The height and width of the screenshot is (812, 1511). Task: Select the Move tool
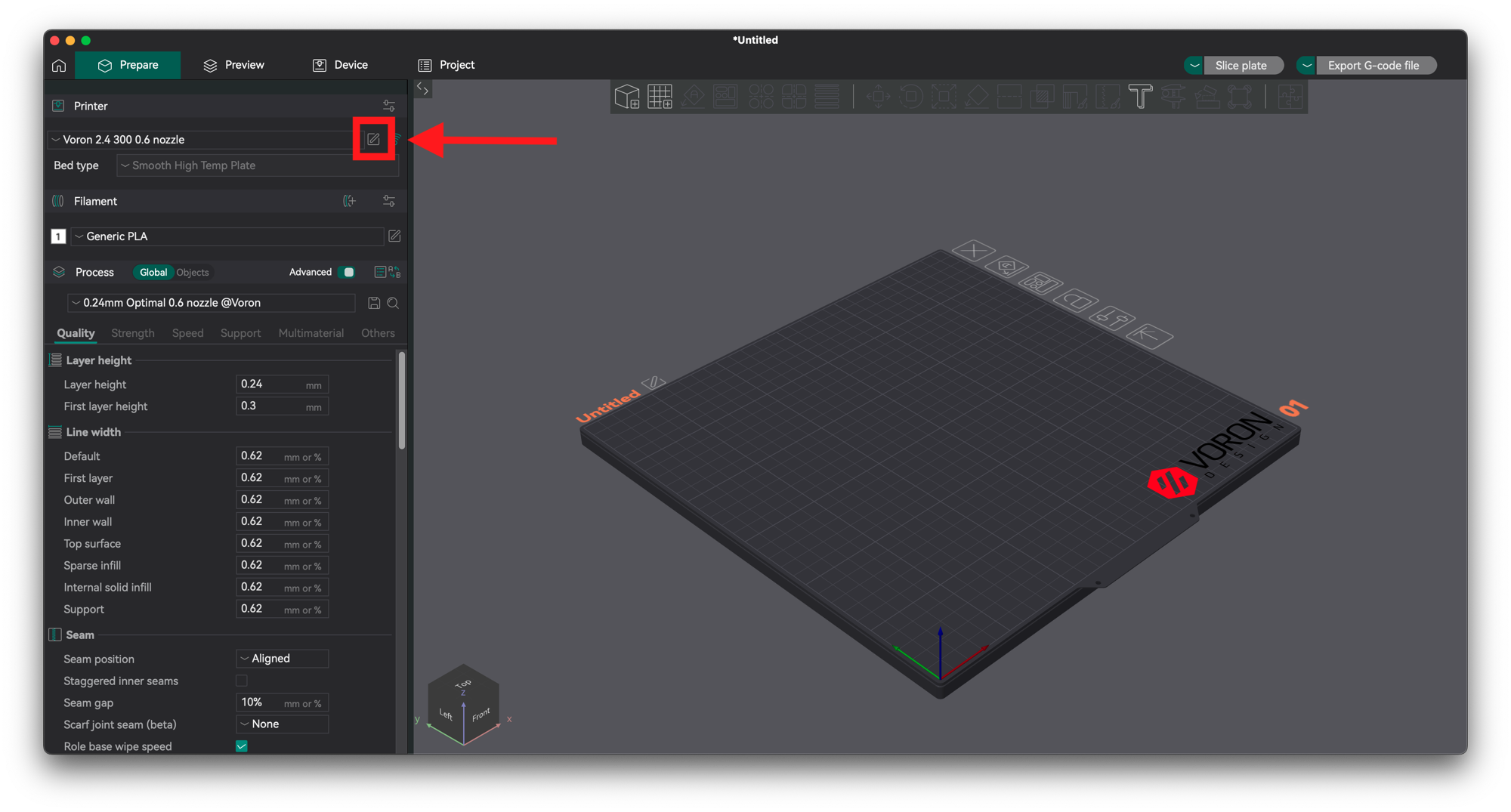pos(878,97)
